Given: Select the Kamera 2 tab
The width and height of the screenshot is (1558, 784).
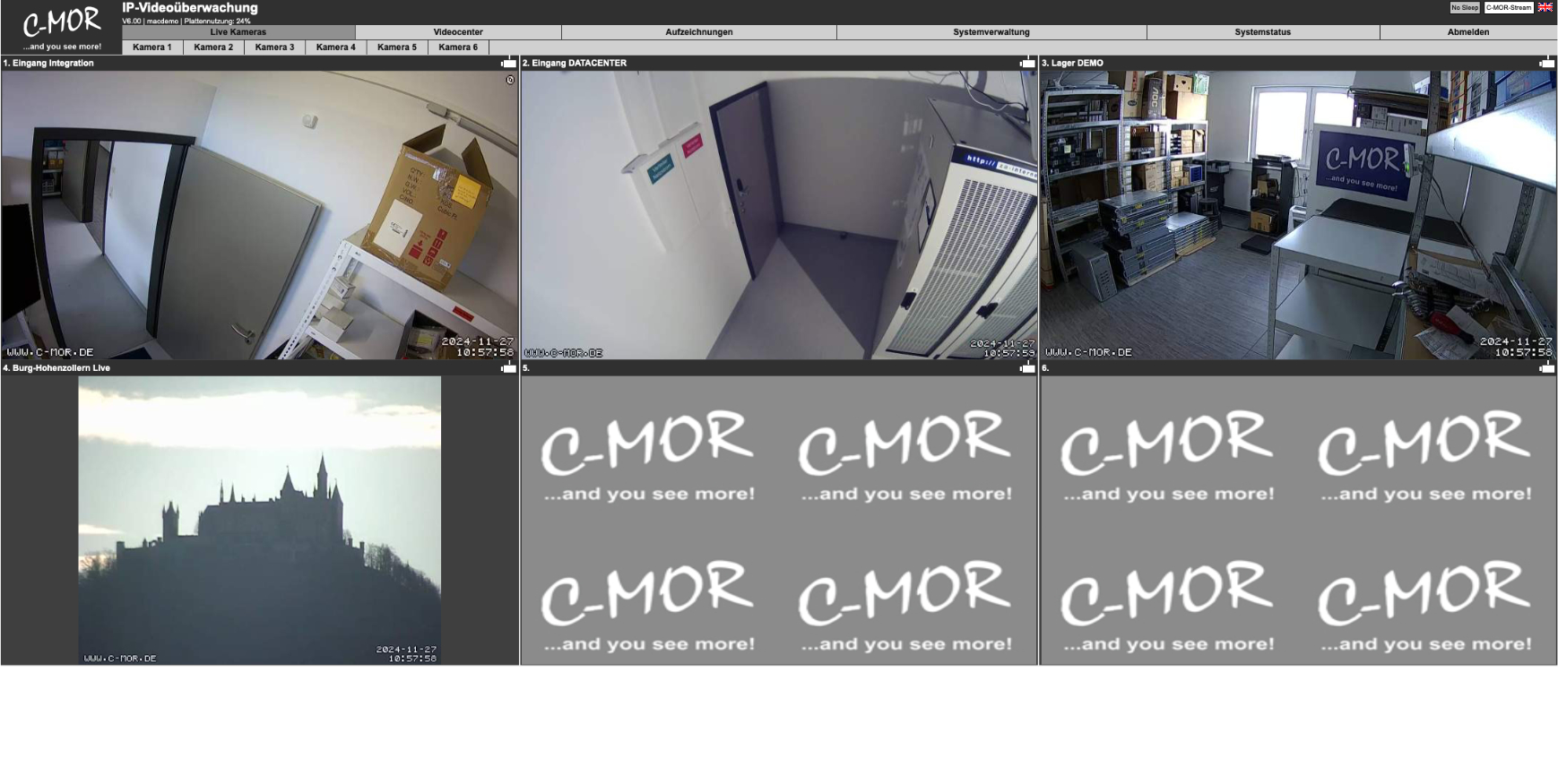Looking at the screenshot, I should (x=213, y=47).
